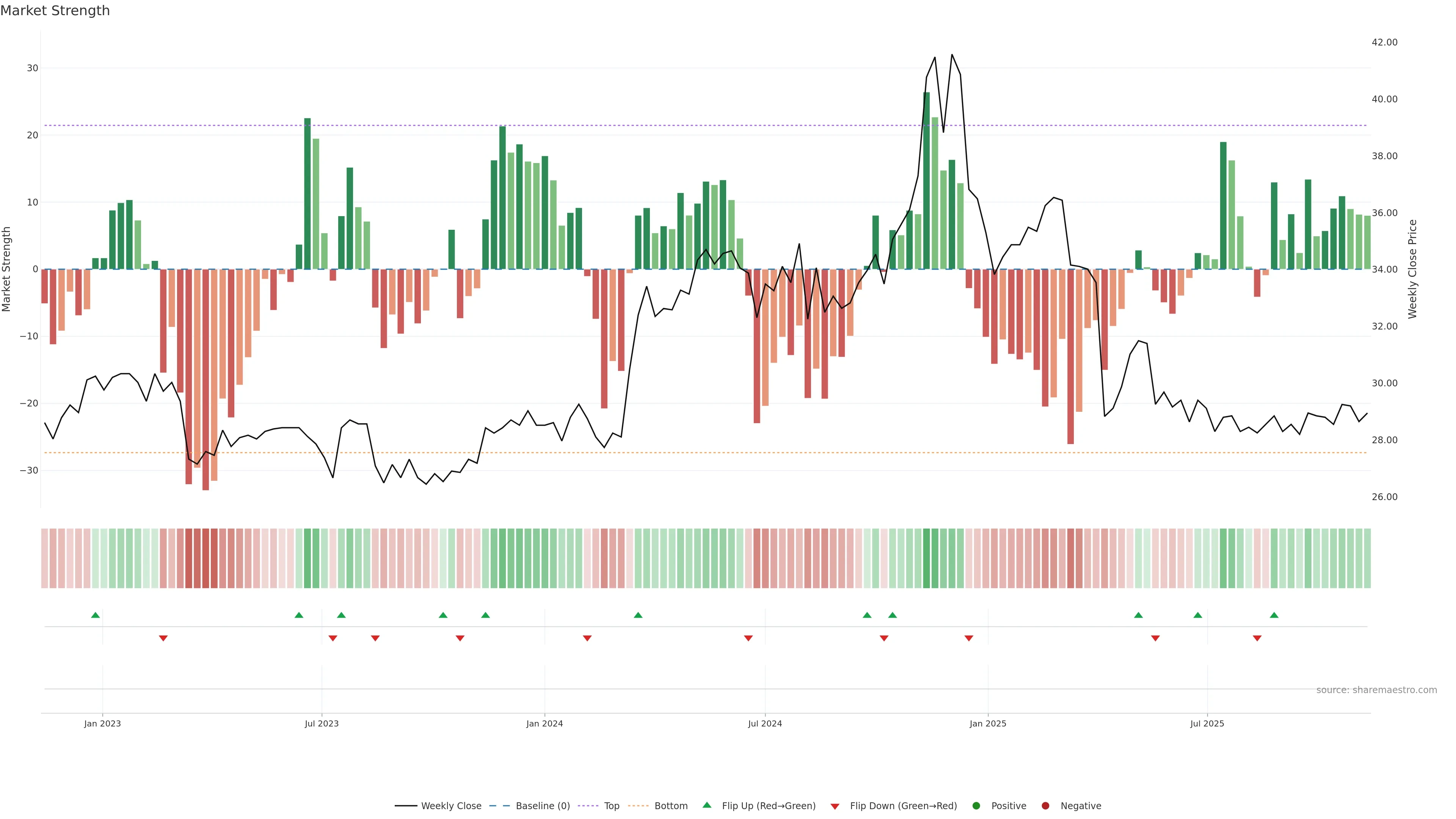Image resolution: width=1456 pixels, height=819 pixels.
Task: Click first green flip-up triangle near Jan 2023
Action: click(x=96, y=615)
